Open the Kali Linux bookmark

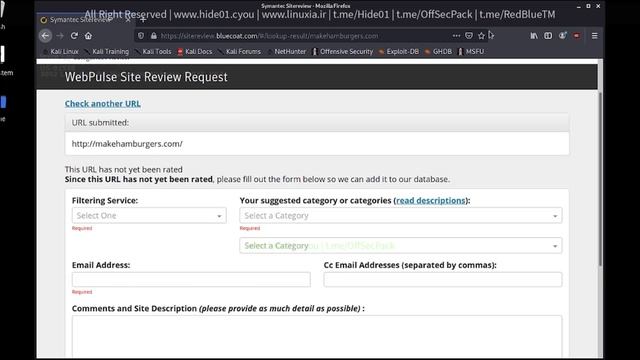[61, 51]
